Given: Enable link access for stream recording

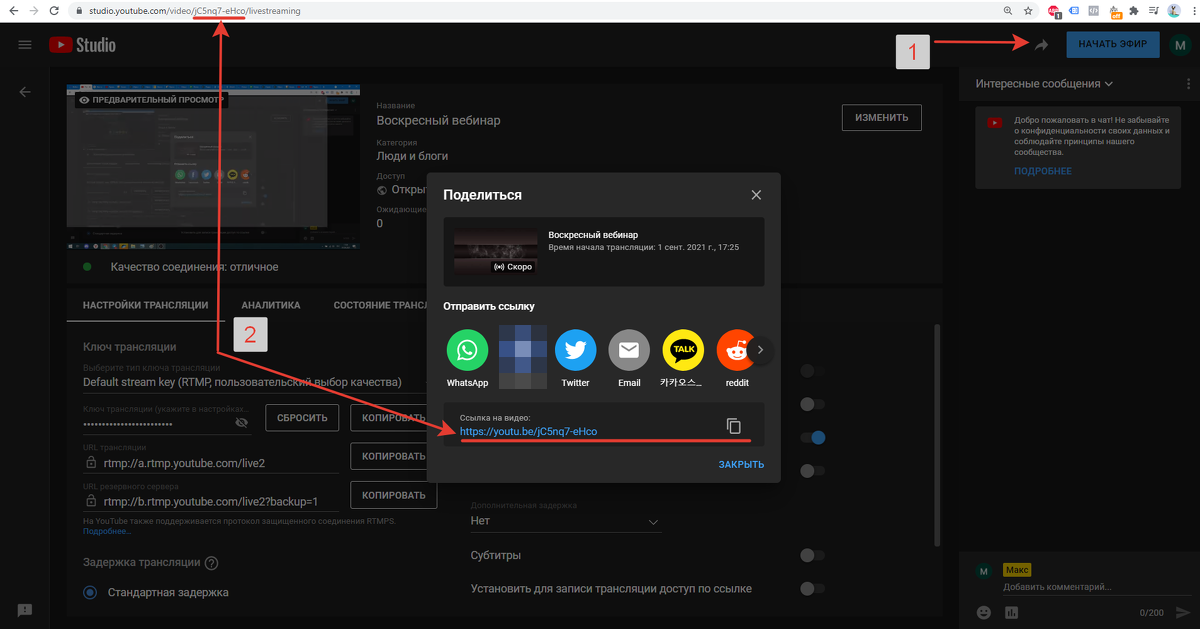Looking at the screenshot, I should pos(812,589).
